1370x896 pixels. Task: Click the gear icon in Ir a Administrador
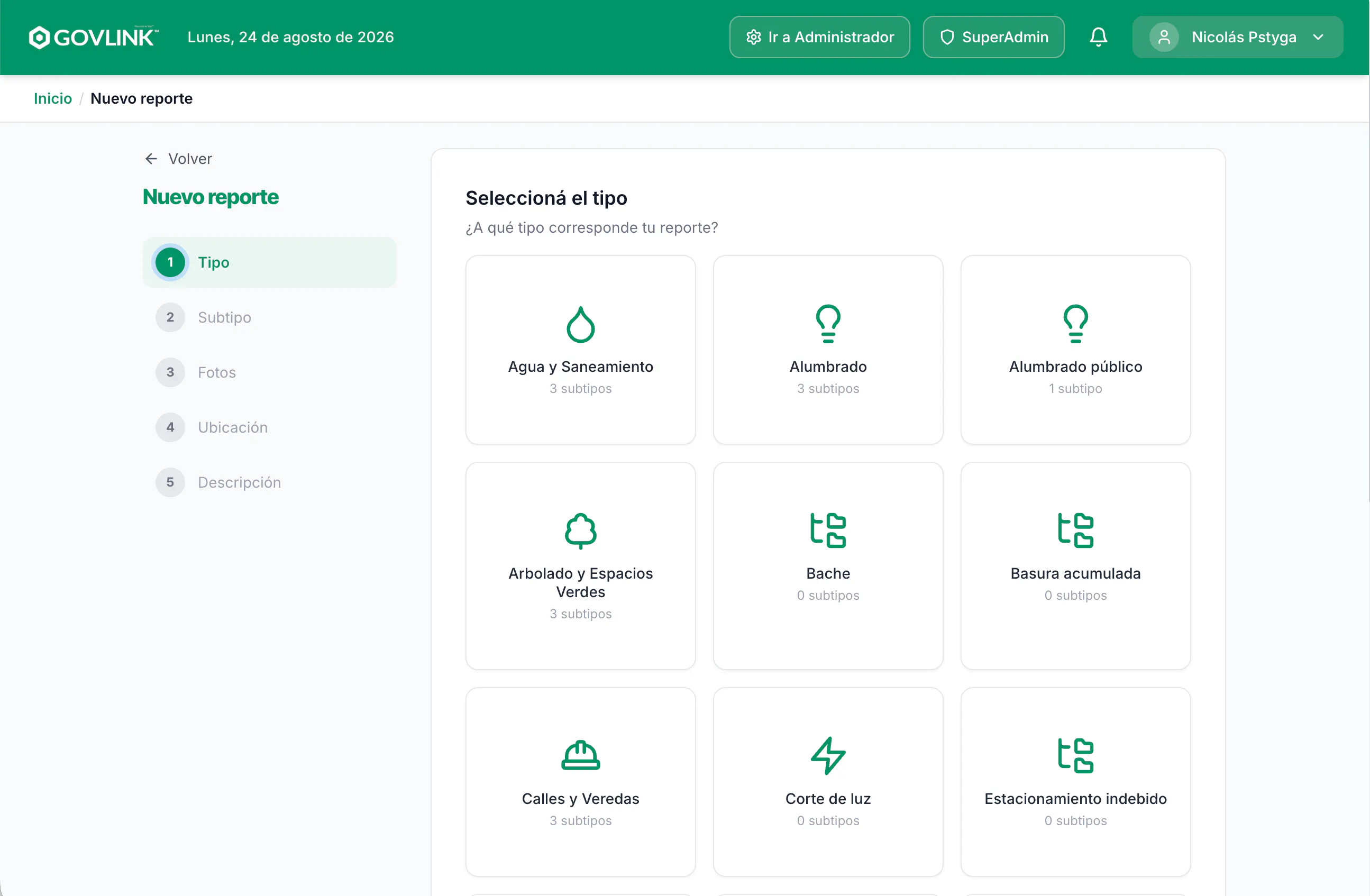pyautogui.click(x=753, y=37)
